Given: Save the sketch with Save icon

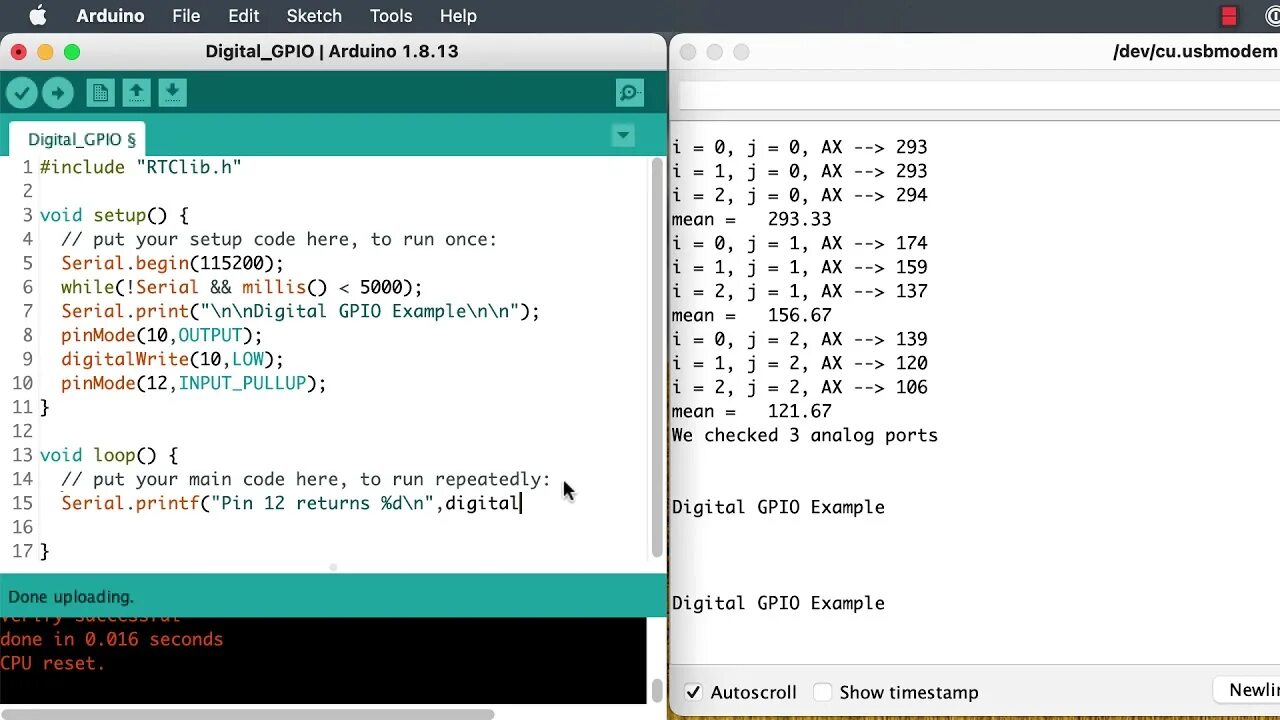Looking at the screenshot, I should point(172,93).
